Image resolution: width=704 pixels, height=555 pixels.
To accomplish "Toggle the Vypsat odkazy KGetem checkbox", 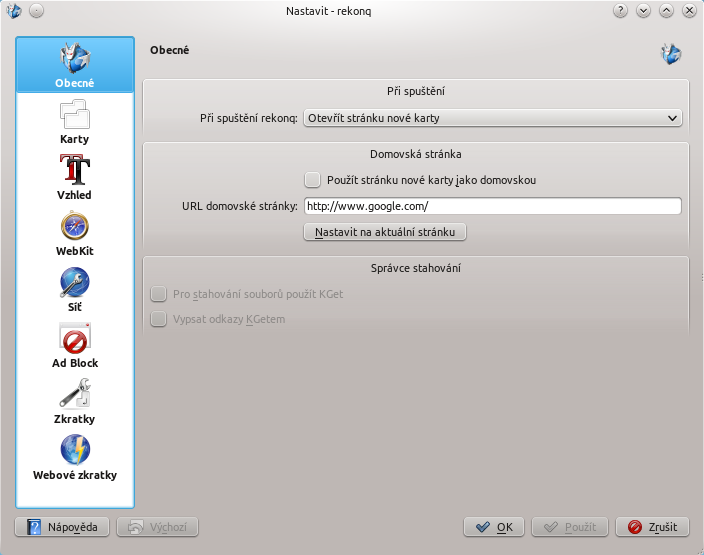I will [x=158, y=319].
